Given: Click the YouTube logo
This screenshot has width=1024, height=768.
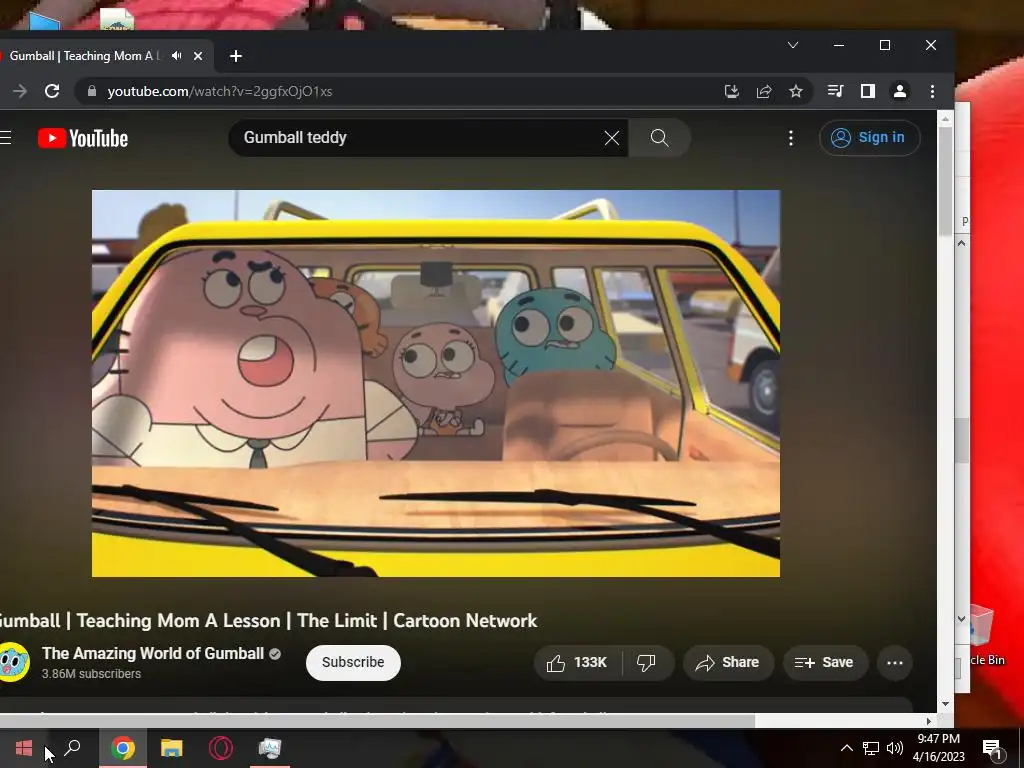Looking at the screenshot, I should coord(83,138).
